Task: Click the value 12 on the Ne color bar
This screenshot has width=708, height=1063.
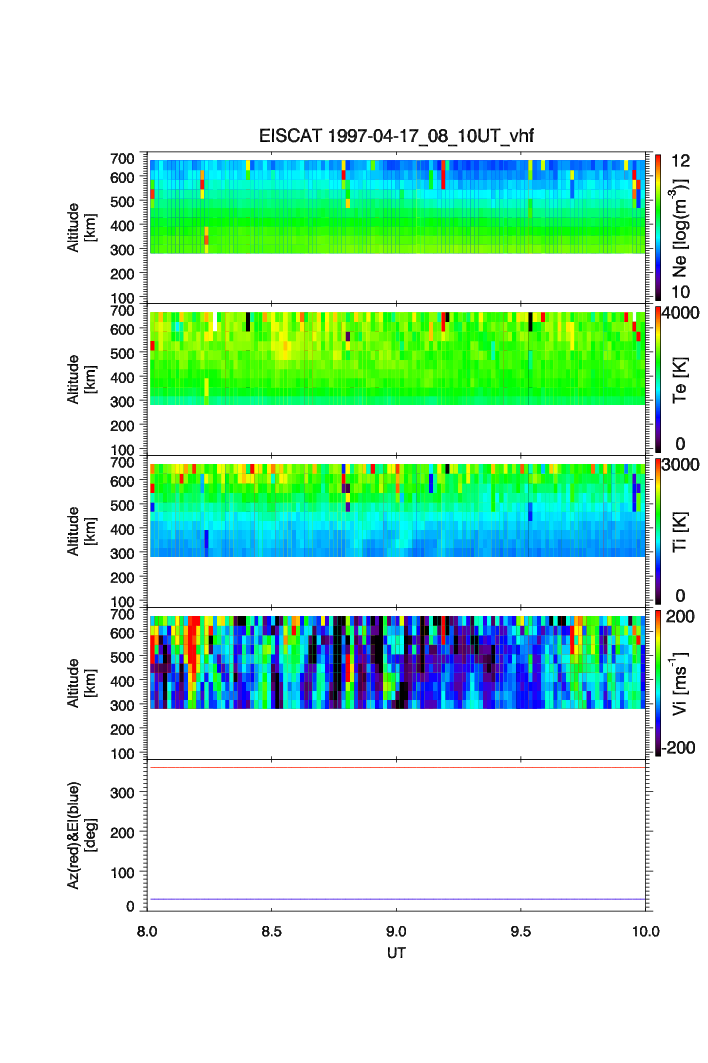Action: pyautogui.click(x=680, y=161)
